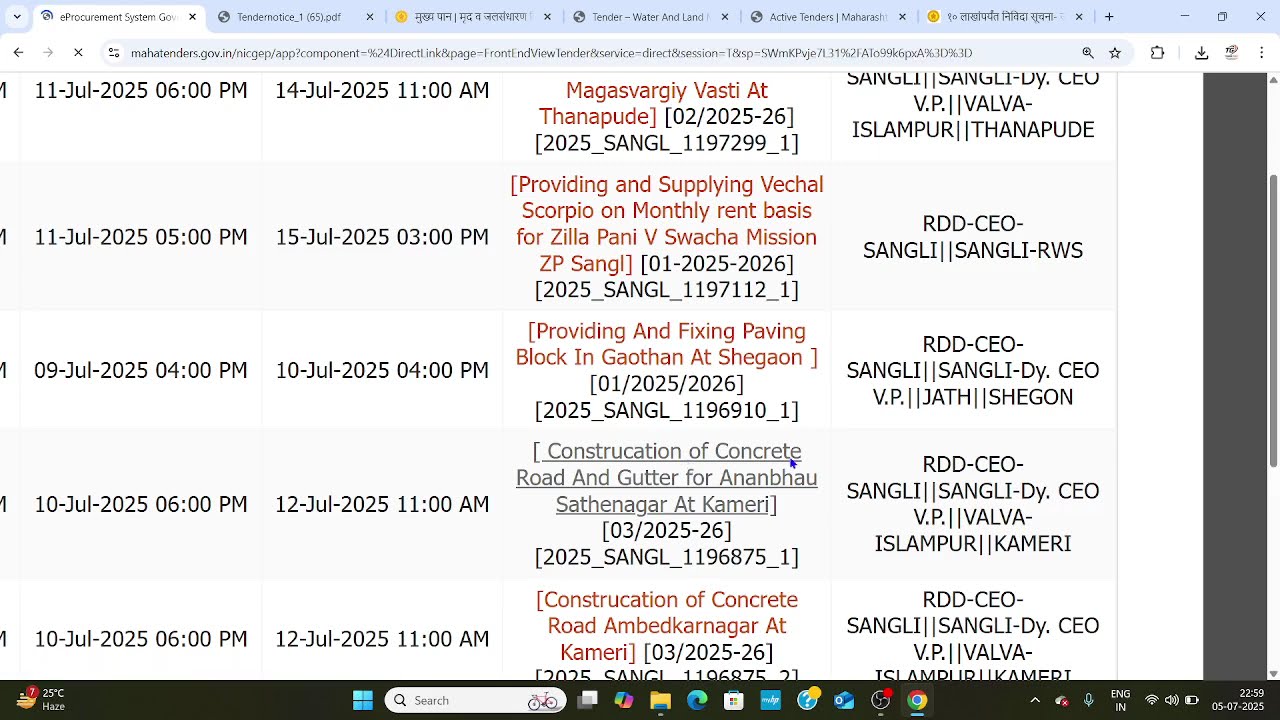Open the myHP app on the taskbar
Screen dimensions: 1280x720
770,700
